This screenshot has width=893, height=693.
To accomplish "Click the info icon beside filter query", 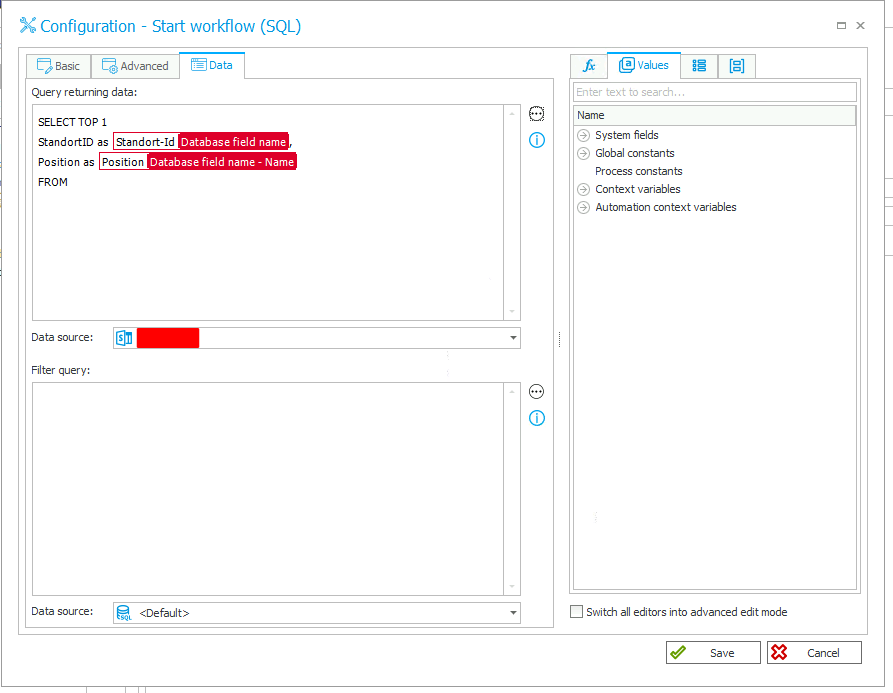I will [536, 418].
